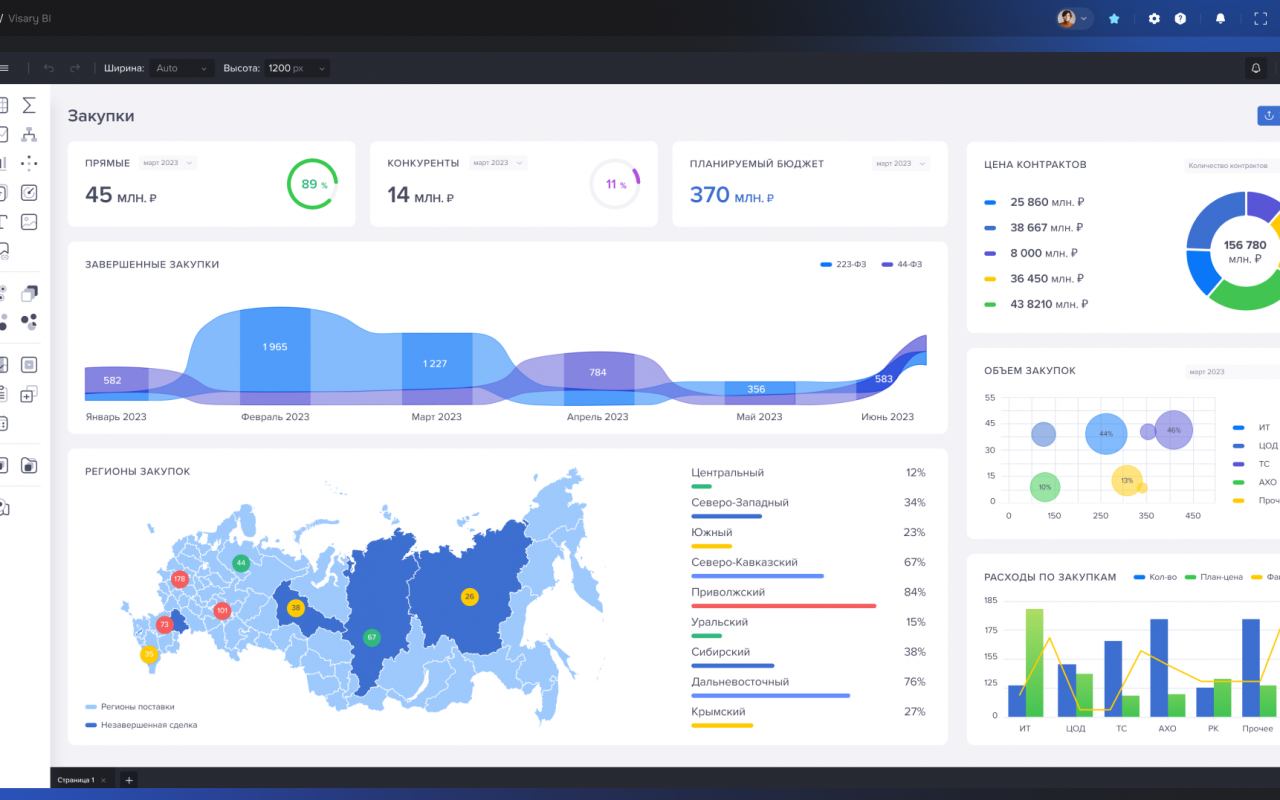The width and height of the screenshot is (1280, 800).
Task: Open the help question mark icon
Action: [1180, 18]
